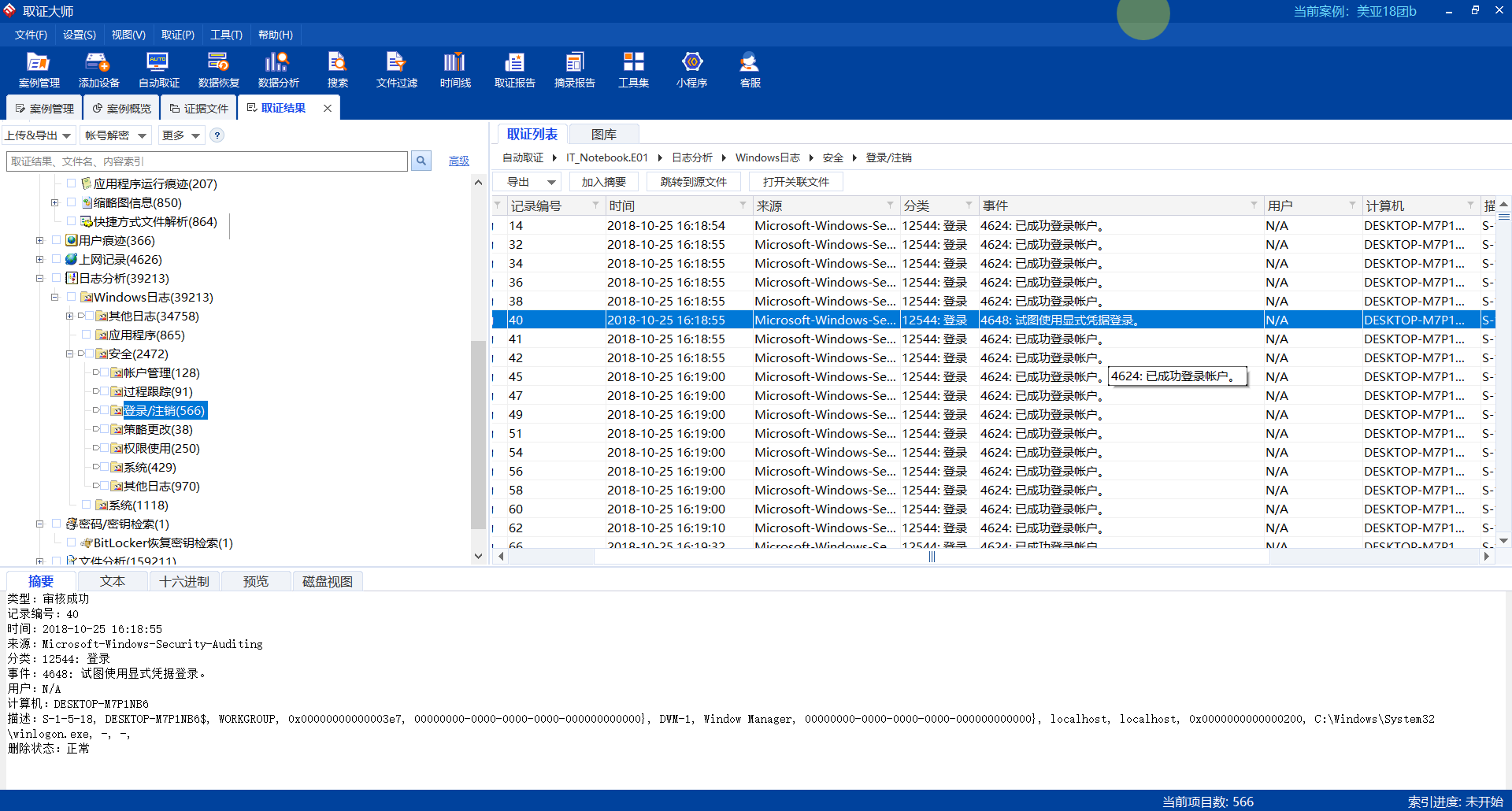The image size is (1512, 811).
Task: Click the 搜索 toolbar icon
Action: click(x=337, y=70)
